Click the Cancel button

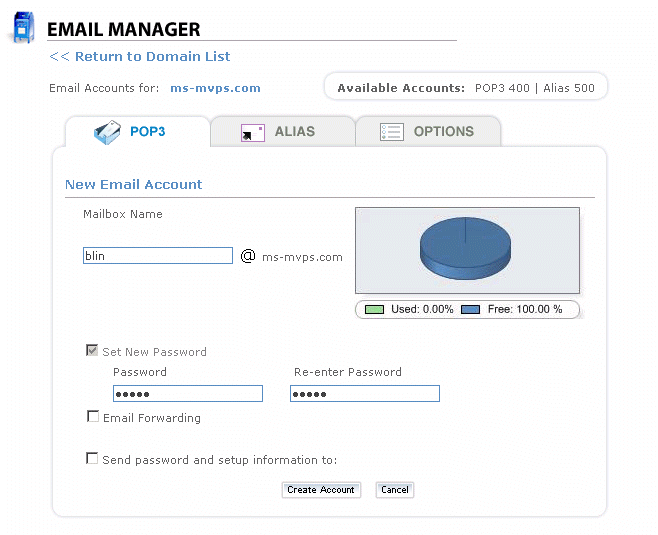coord(394,490)
